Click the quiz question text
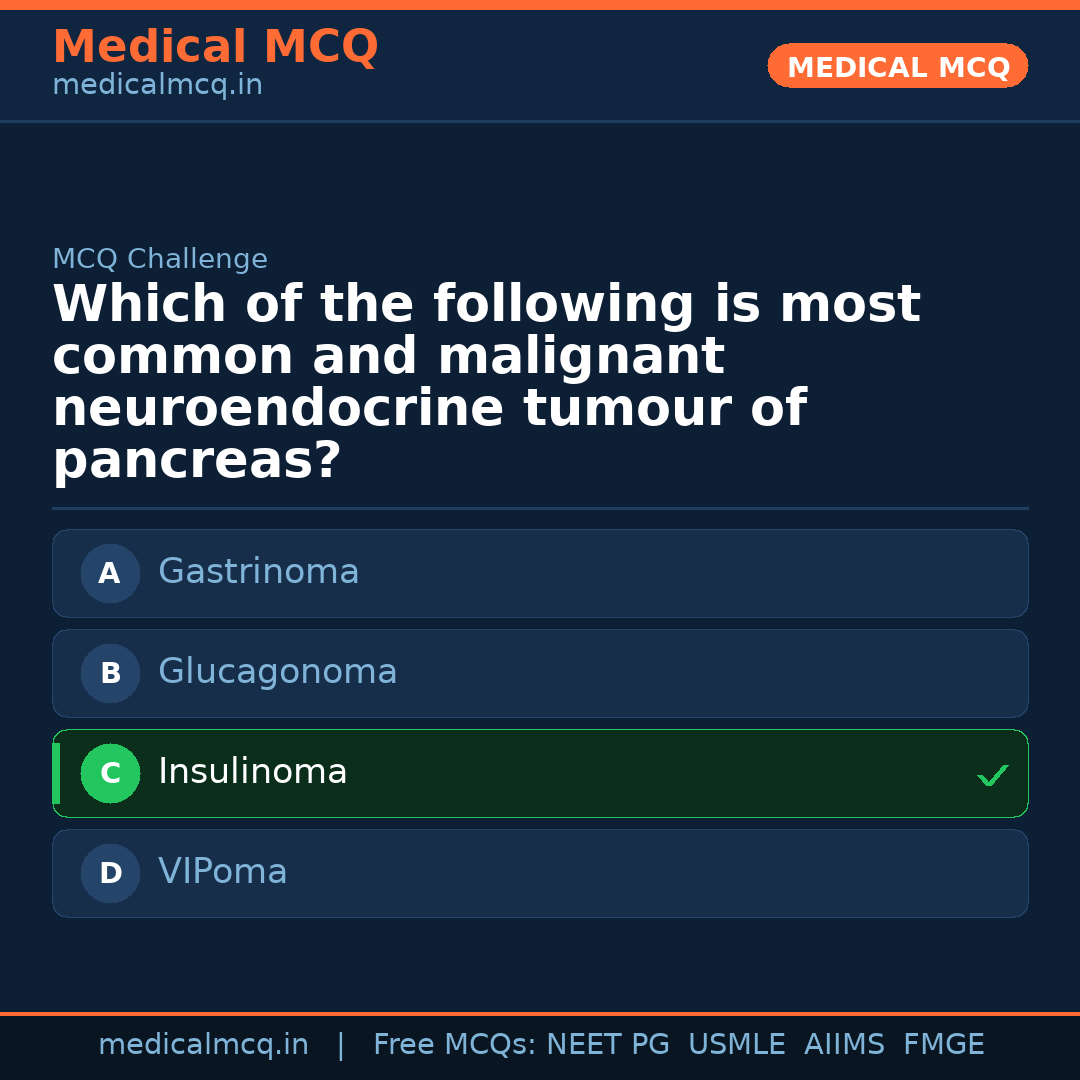The image size is (1080, 1080). (x=486, y=381)
